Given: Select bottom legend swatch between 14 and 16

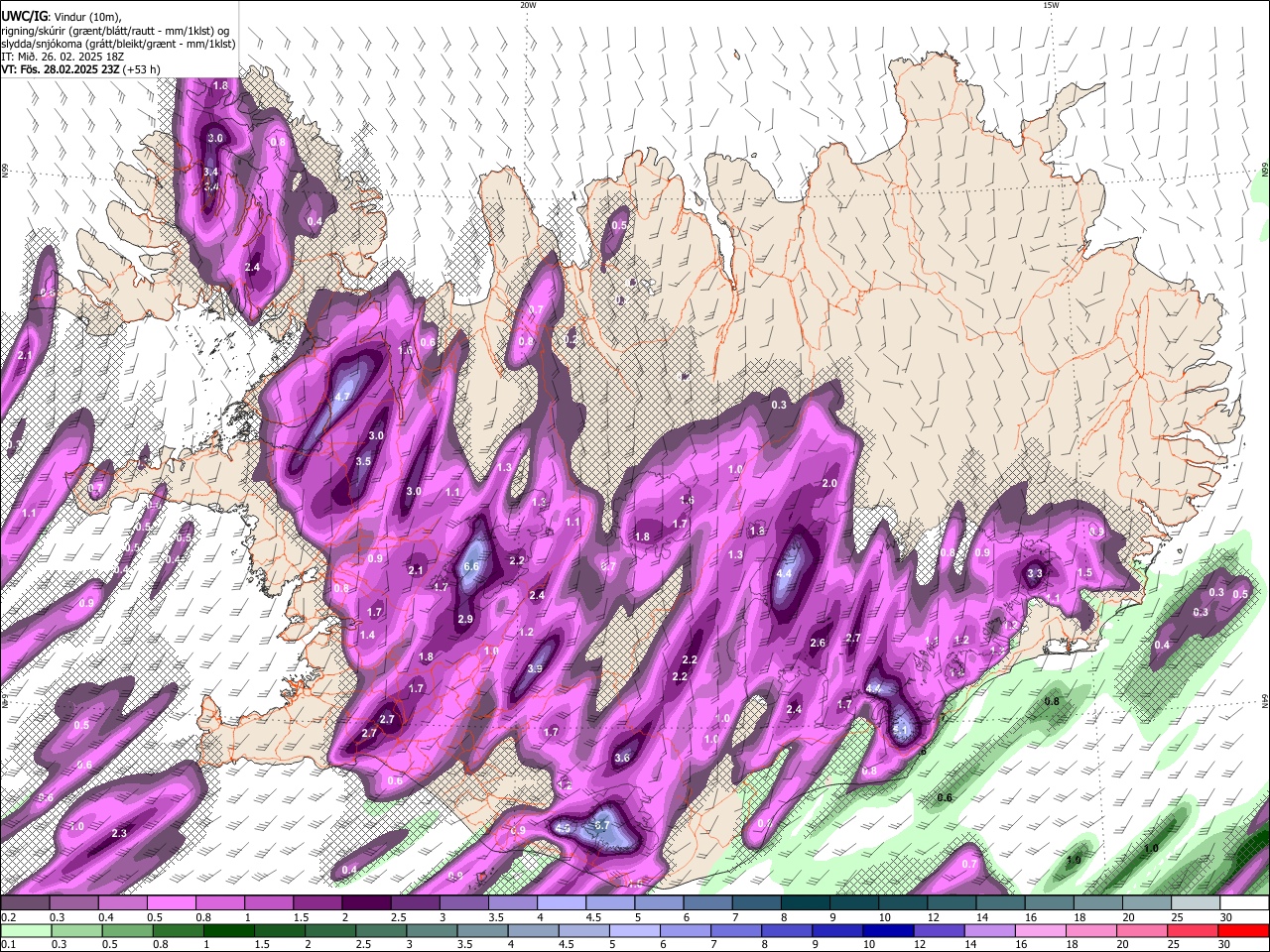Looking at the screenshot, I should pos(991,930).
